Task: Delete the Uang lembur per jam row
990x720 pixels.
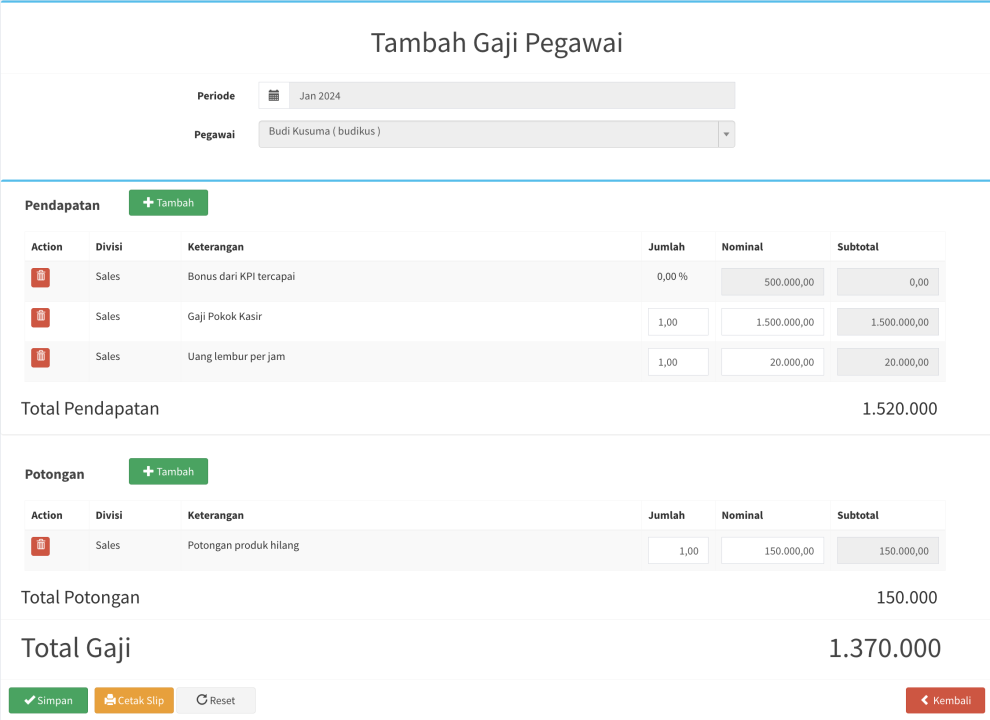Action: click(40, 357)
